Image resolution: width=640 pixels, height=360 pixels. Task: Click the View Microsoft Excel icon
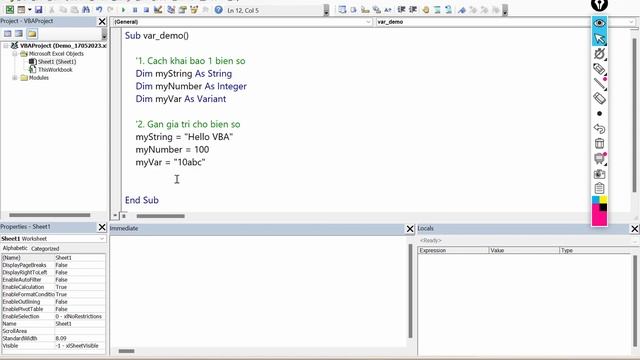[x=10, y=10]
